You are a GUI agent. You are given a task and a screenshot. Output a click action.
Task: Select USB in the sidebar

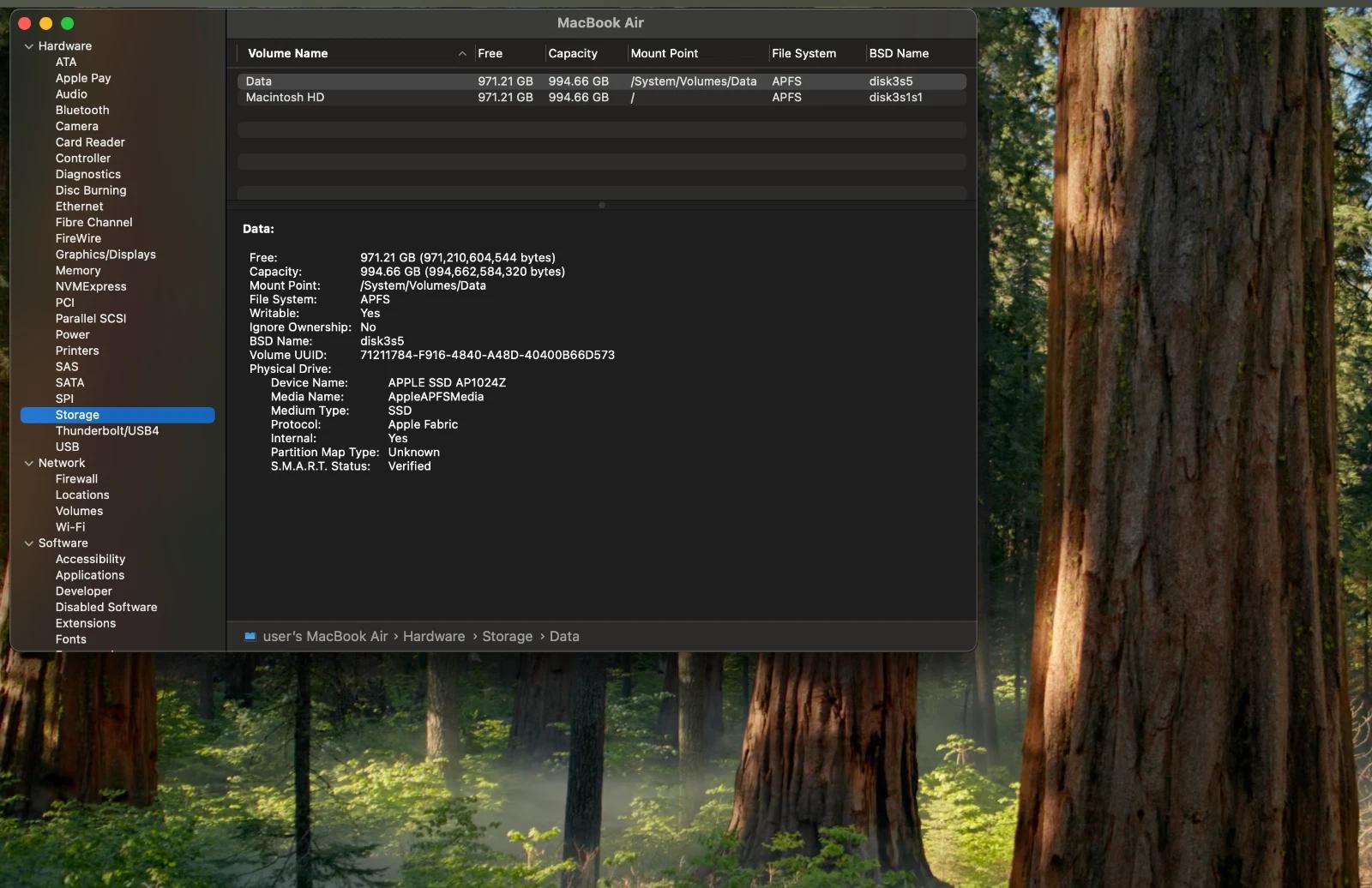(67, 447)
